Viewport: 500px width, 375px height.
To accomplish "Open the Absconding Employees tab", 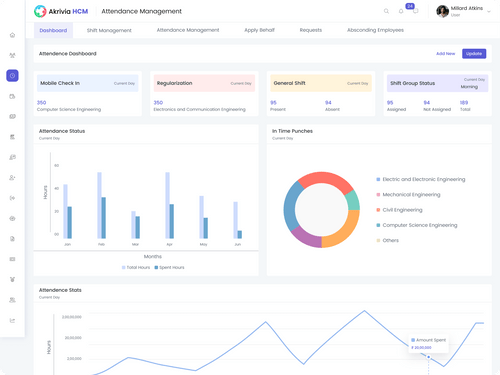I will point(375,30).
